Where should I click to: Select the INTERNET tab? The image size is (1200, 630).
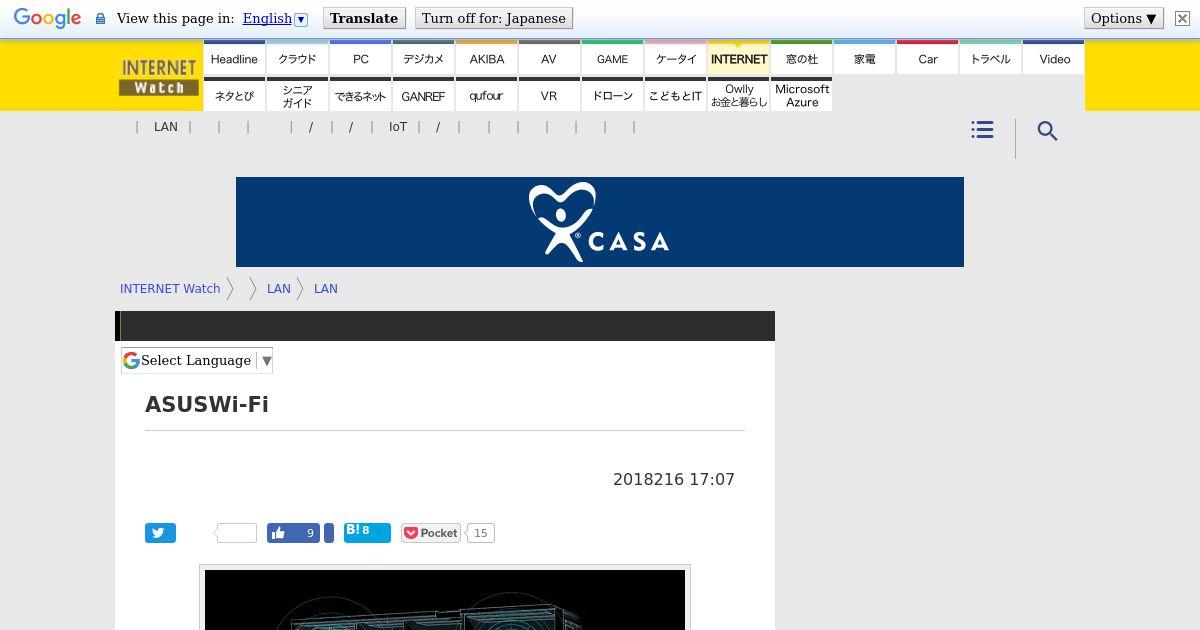[739, 59]
